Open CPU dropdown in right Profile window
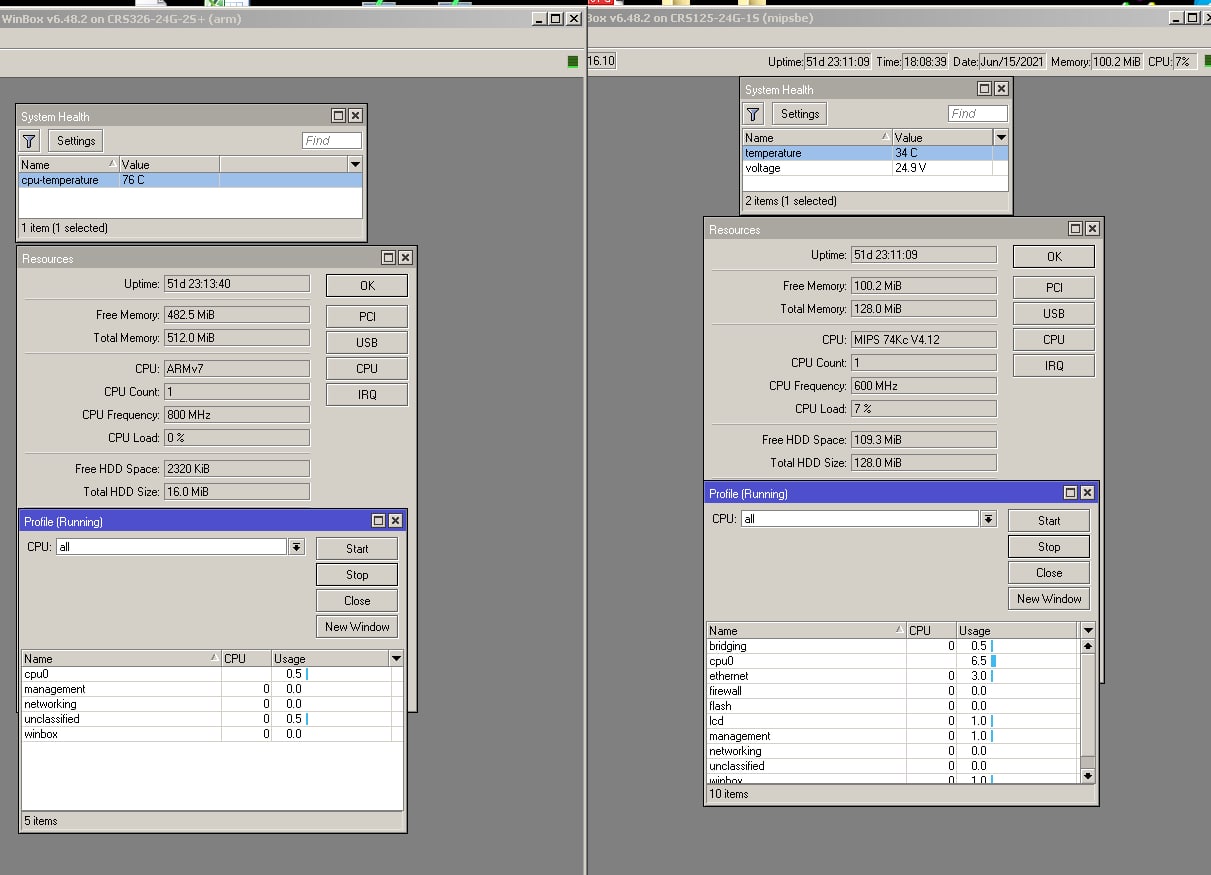 click(988, 519)
